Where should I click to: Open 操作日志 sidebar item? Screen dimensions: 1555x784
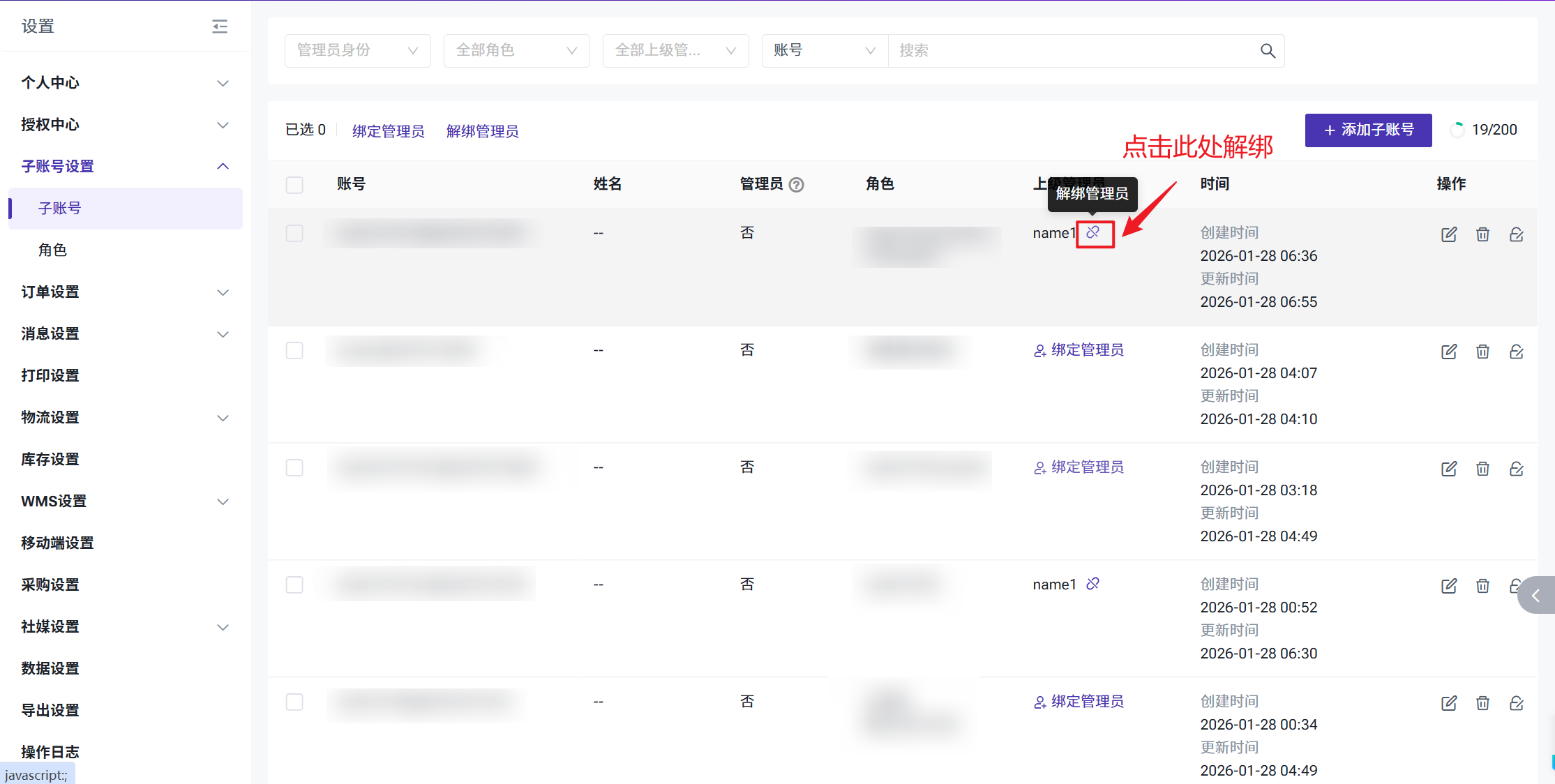point(50,751)
